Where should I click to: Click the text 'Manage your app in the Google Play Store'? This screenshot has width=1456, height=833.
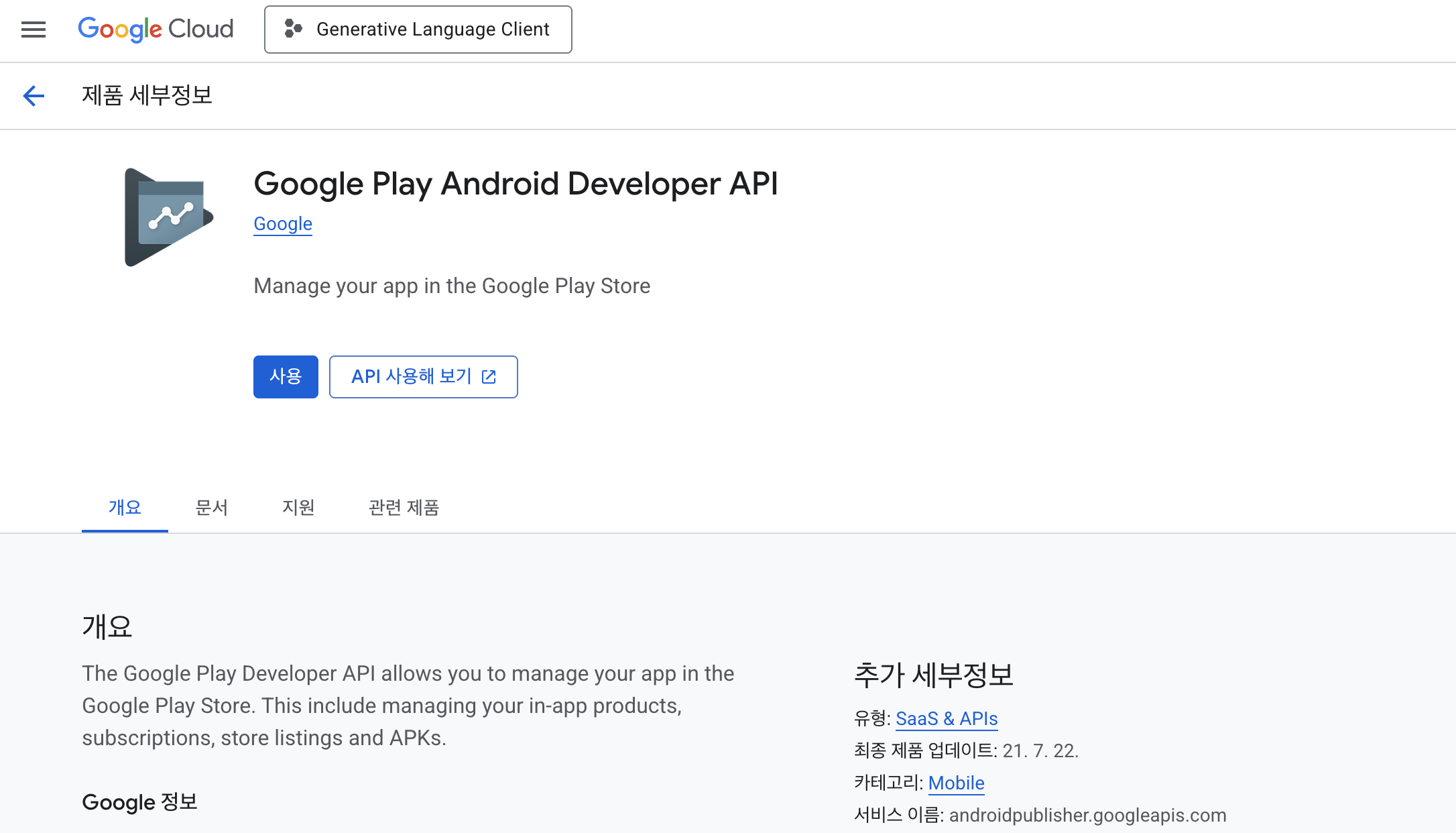452,286
